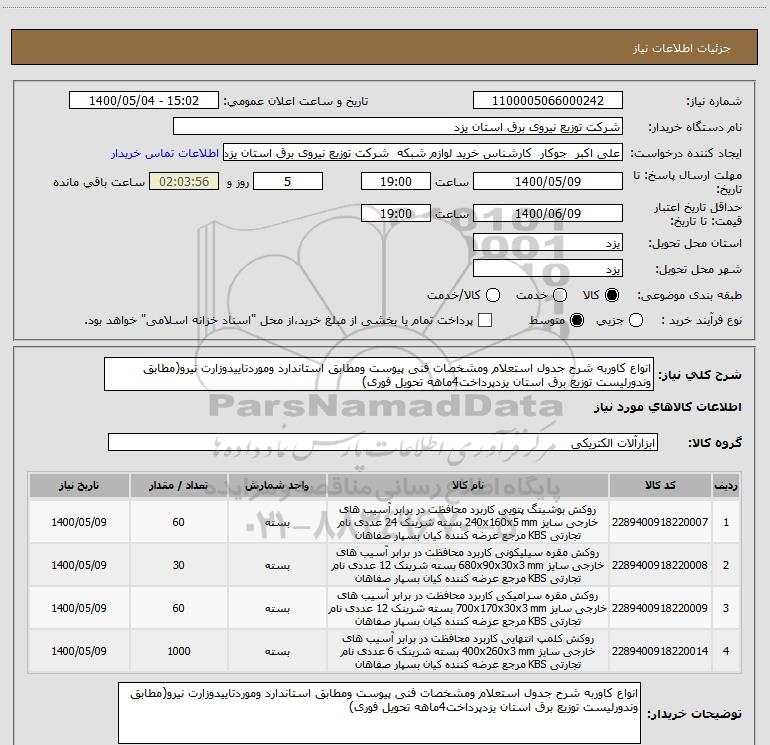Click item code 2289400918220007
Viewport: 770px width, 745px height.
(x=660, y=522)
